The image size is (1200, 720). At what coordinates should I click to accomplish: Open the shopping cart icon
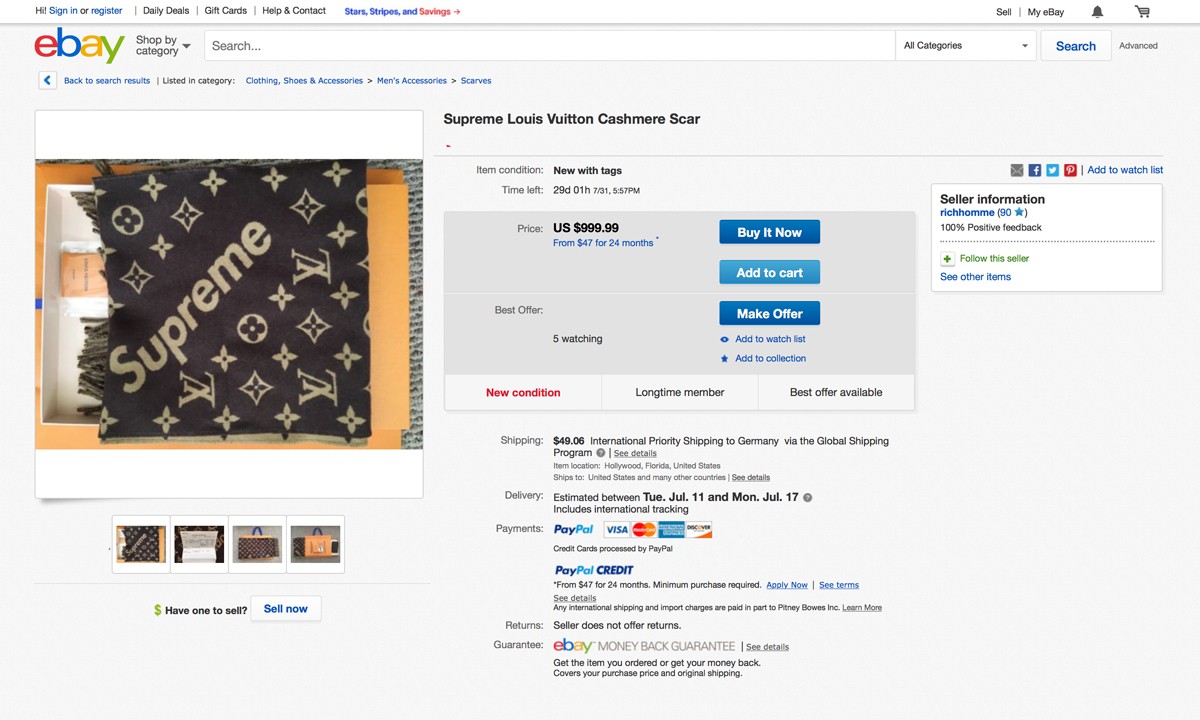point(1142,12)
